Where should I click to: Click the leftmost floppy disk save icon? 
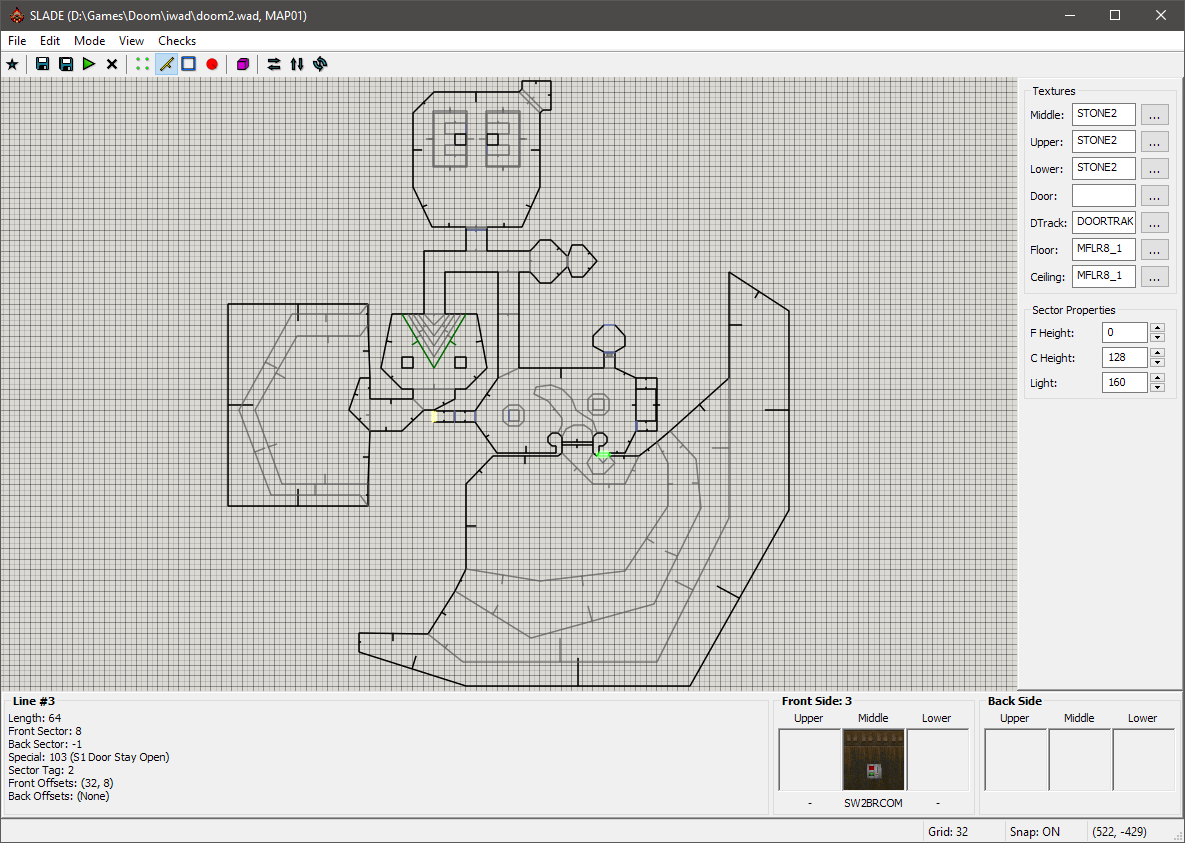(x=42, y=64)
